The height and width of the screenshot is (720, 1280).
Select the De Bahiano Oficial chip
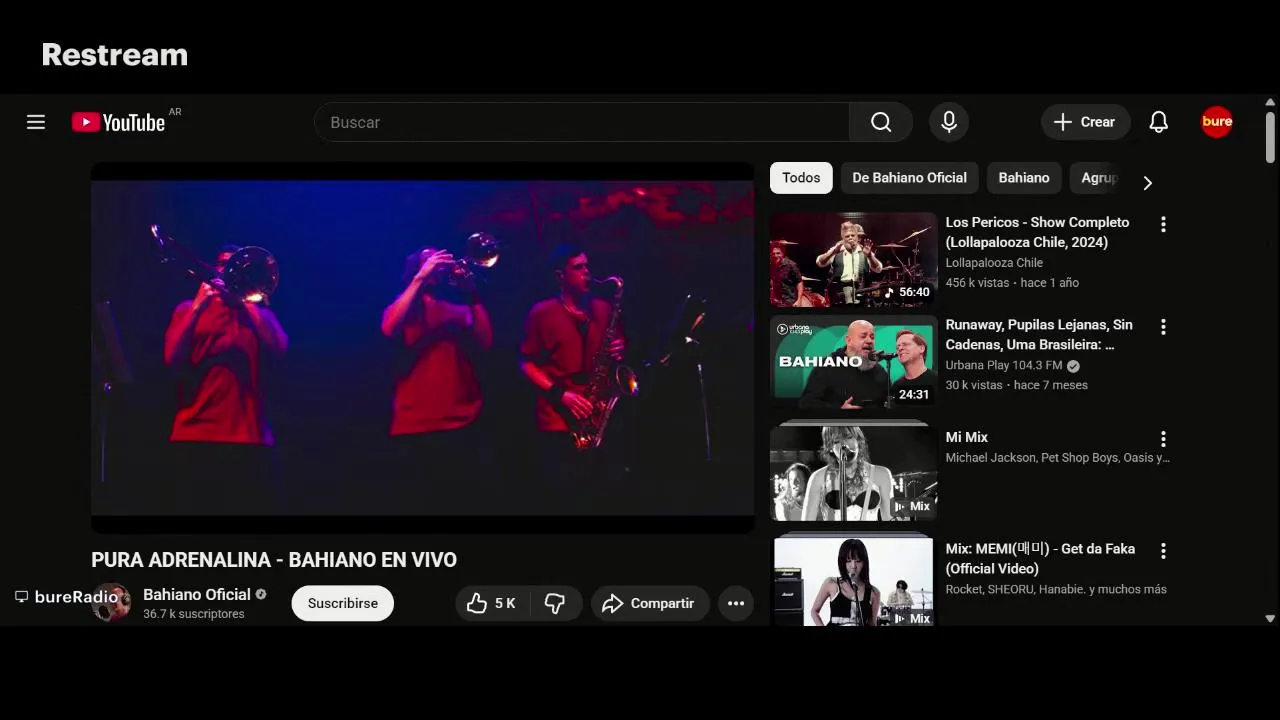(x=909, y=178)
